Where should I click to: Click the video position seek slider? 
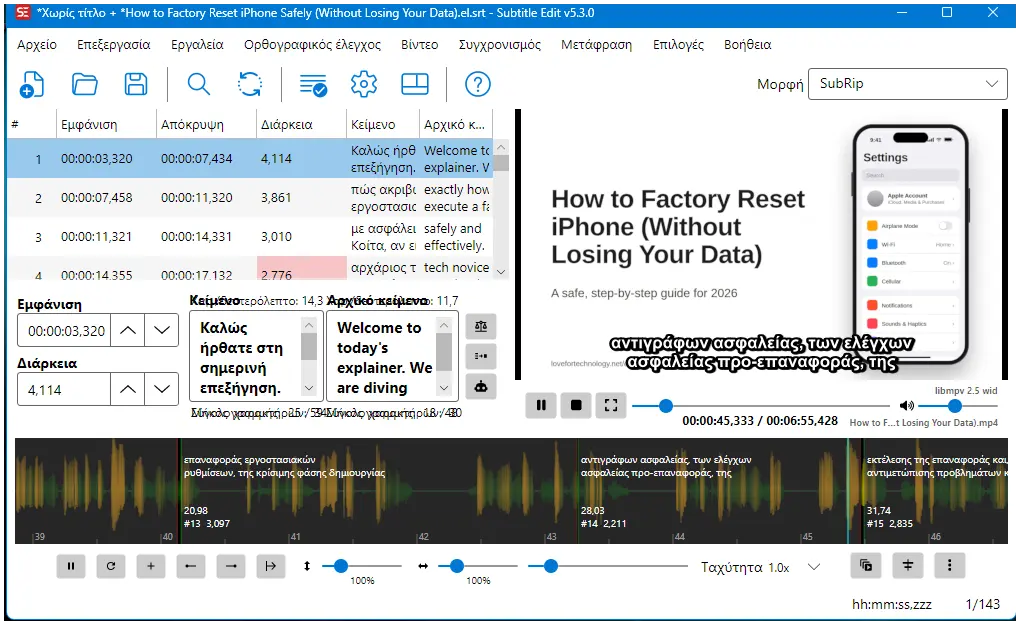point(760,406)
